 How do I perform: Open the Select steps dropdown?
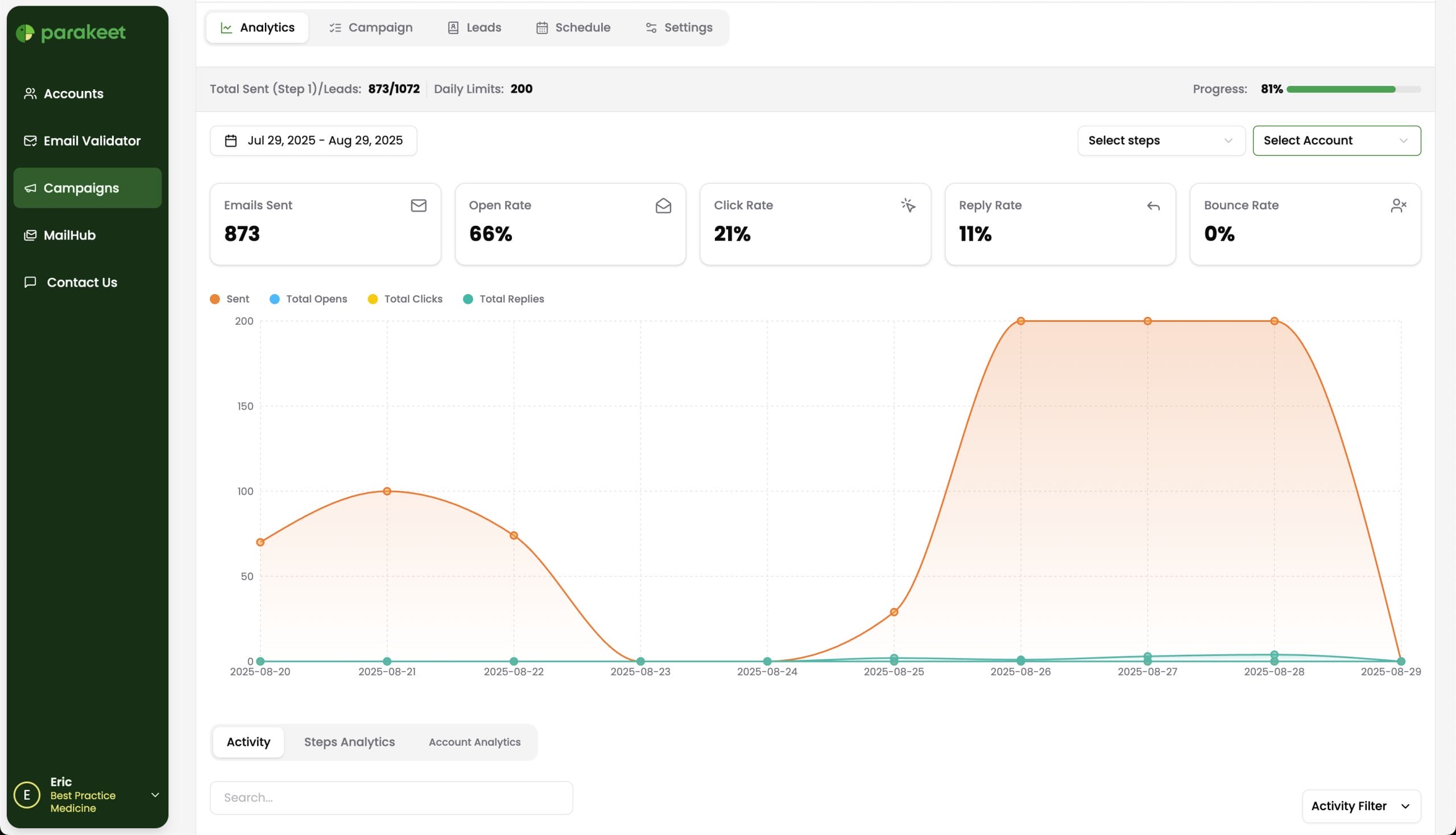pos(1161,140)
